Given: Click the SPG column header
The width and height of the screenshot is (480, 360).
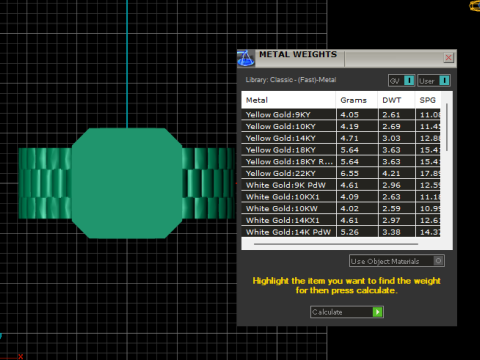Looking at the screenshot, I should (x=428, y=100).
